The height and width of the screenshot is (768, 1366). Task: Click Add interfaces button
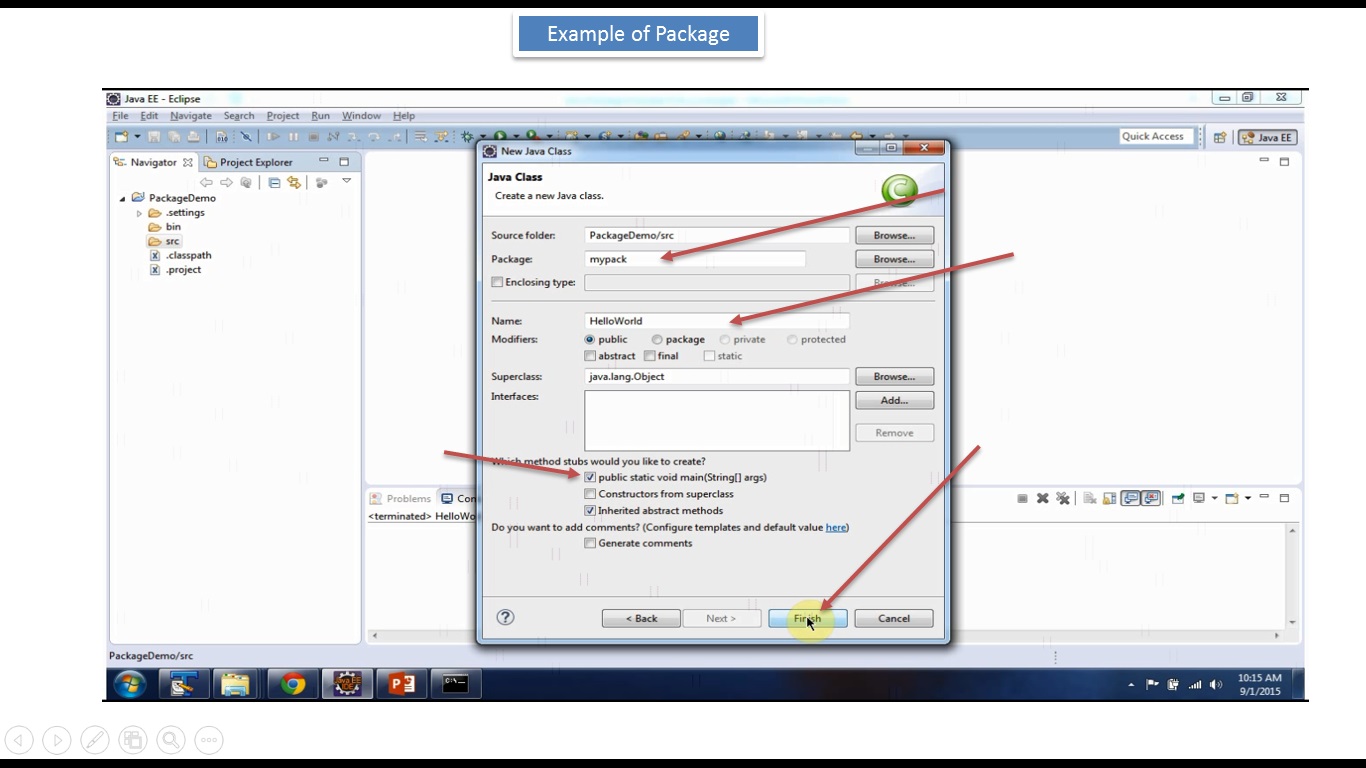[x=894, y=400]
